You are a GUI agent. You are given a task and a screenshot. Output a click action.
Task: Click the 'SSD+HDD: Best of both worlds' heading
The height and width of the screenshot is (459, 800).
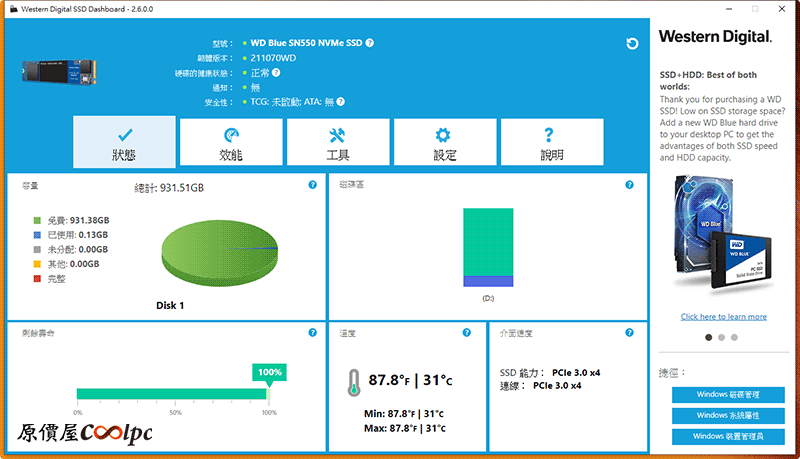click(x=708, y=81)
